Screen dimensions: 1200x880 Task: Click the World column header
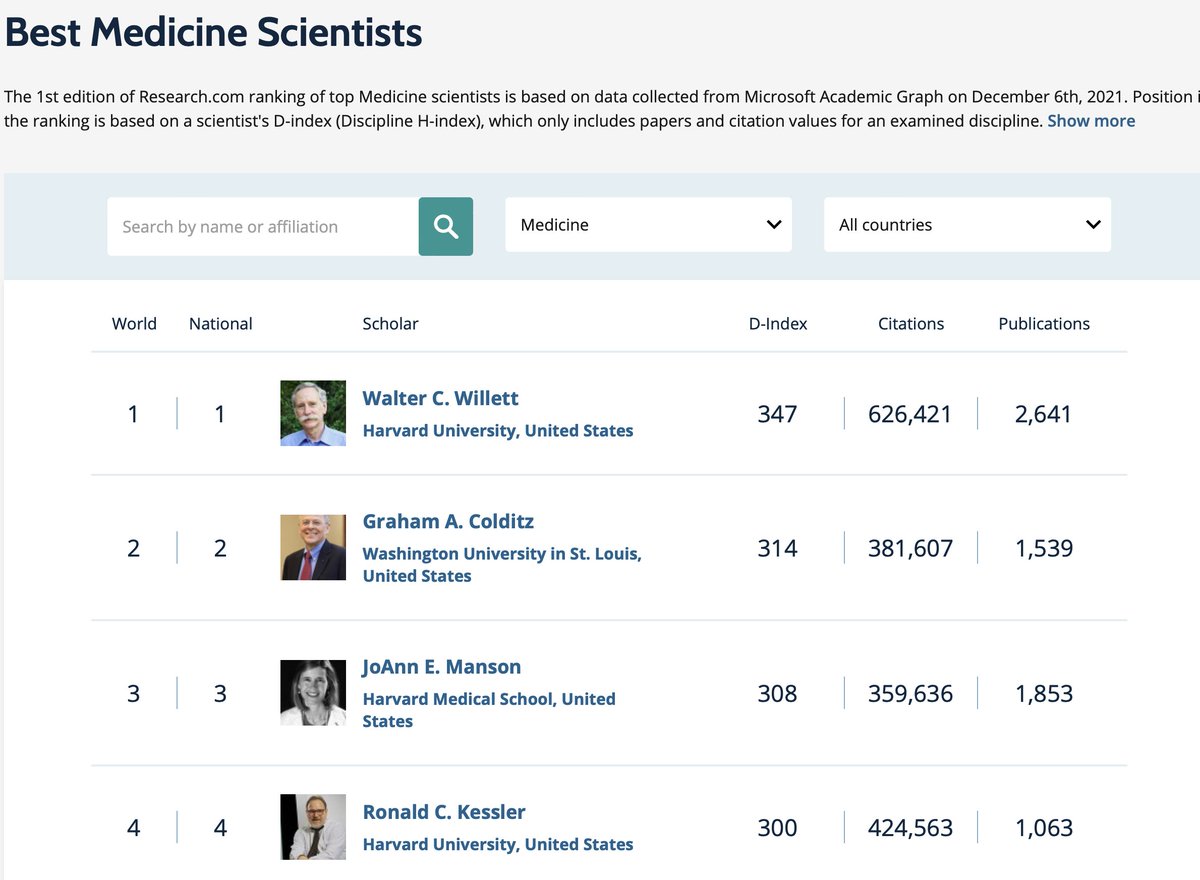click(134, 324)
